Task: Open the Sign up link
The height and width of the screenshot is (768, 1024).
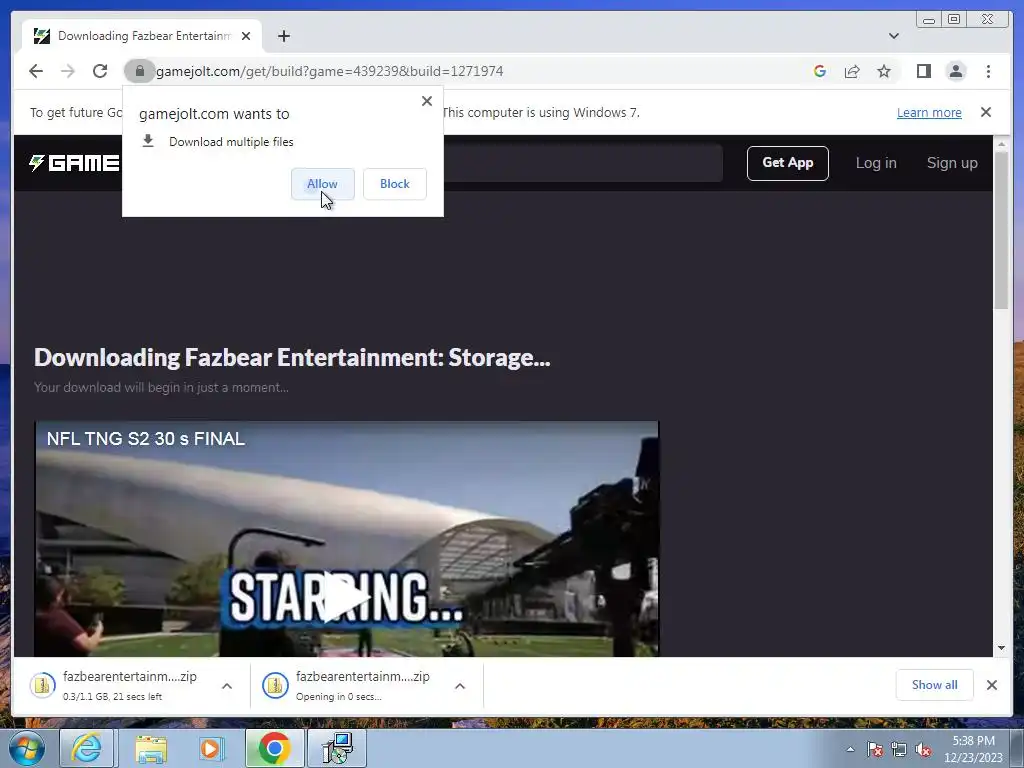Action: coord(952,163)
